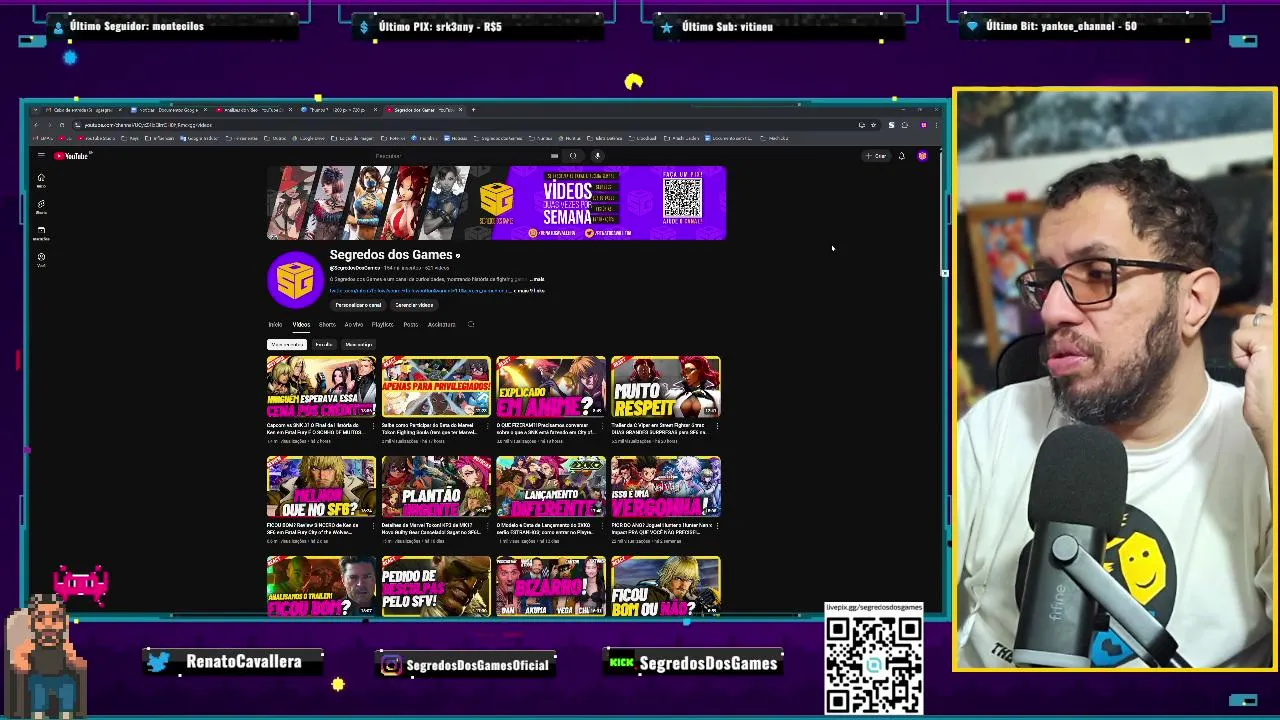Open the 'Melhor que no SF6?' video
Image resolution: width=1280 pixels, height=720 pixels.
point(321,487)
